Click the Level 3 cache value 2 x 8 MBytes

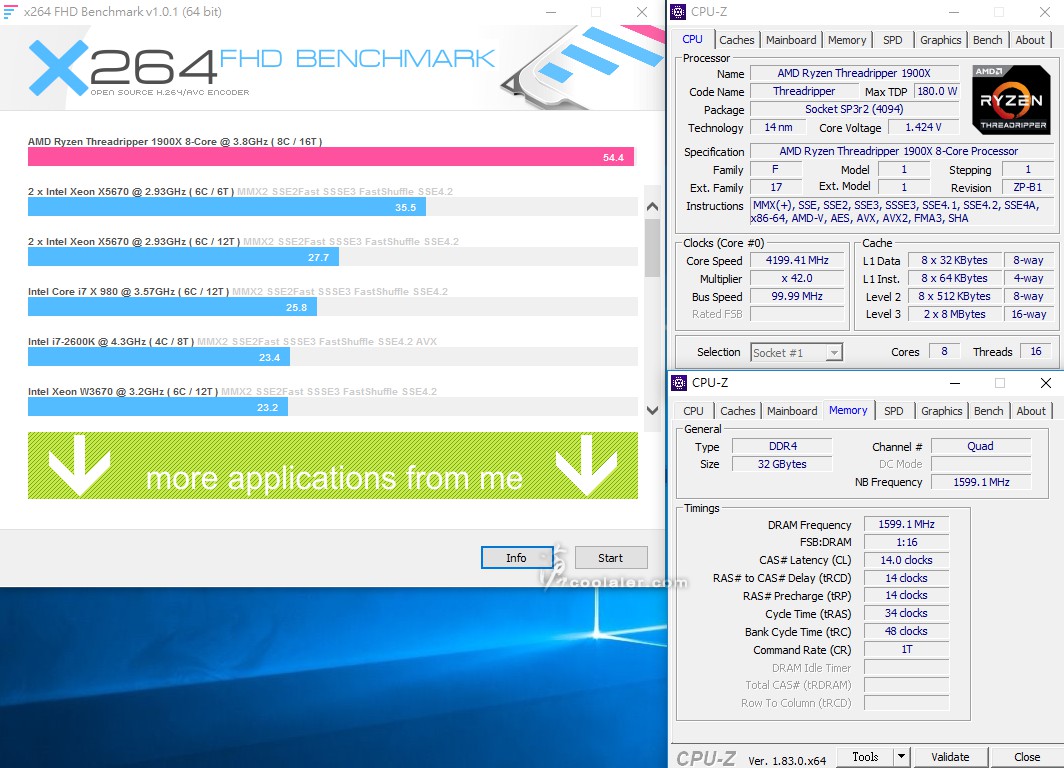point(954,314)
